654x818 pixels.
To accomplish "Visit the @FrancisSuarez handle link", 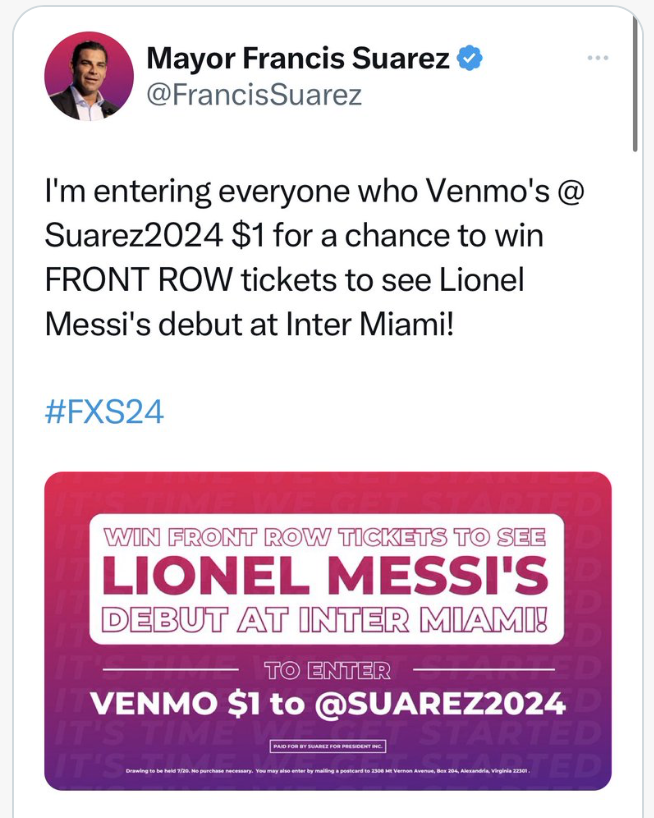I will click(x=254, y=95).
